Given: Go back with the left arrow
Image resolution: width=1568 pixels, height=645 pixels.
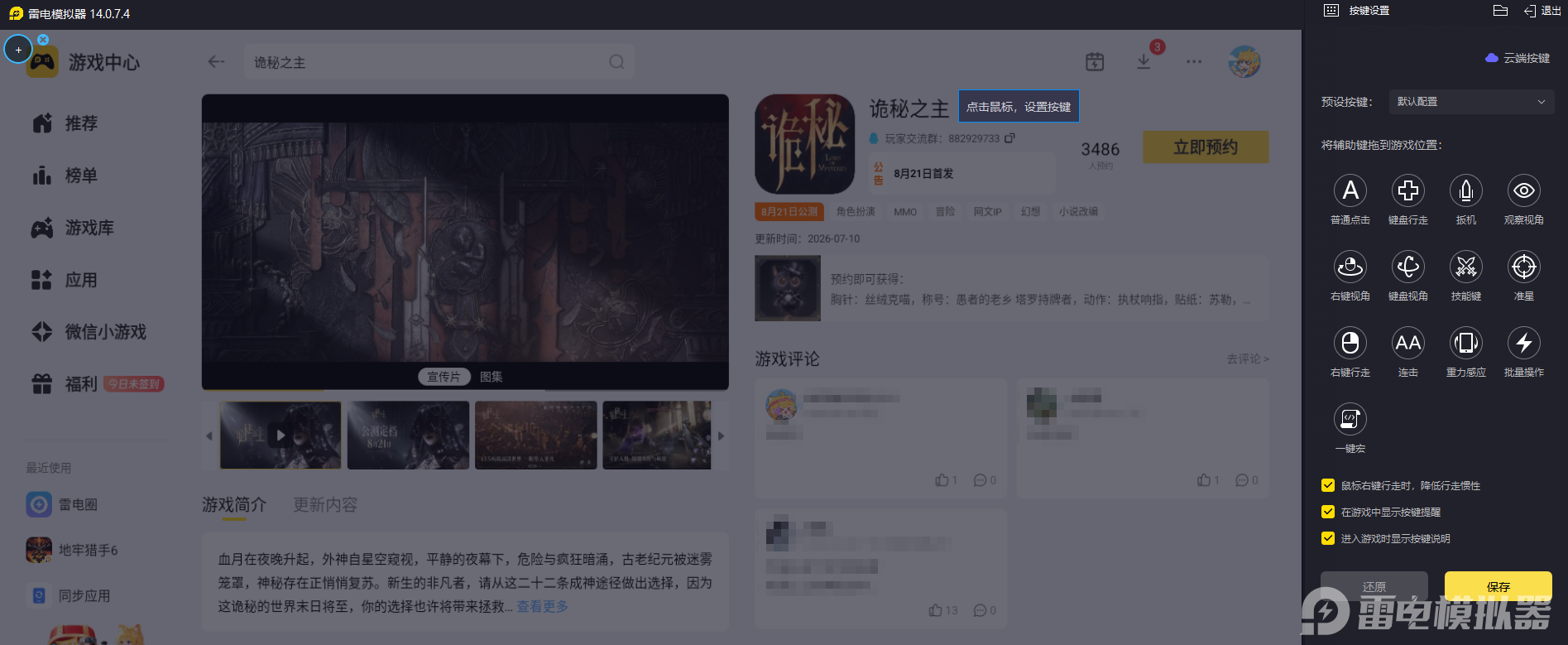Looking at the screenshot, I should point(216,61).
